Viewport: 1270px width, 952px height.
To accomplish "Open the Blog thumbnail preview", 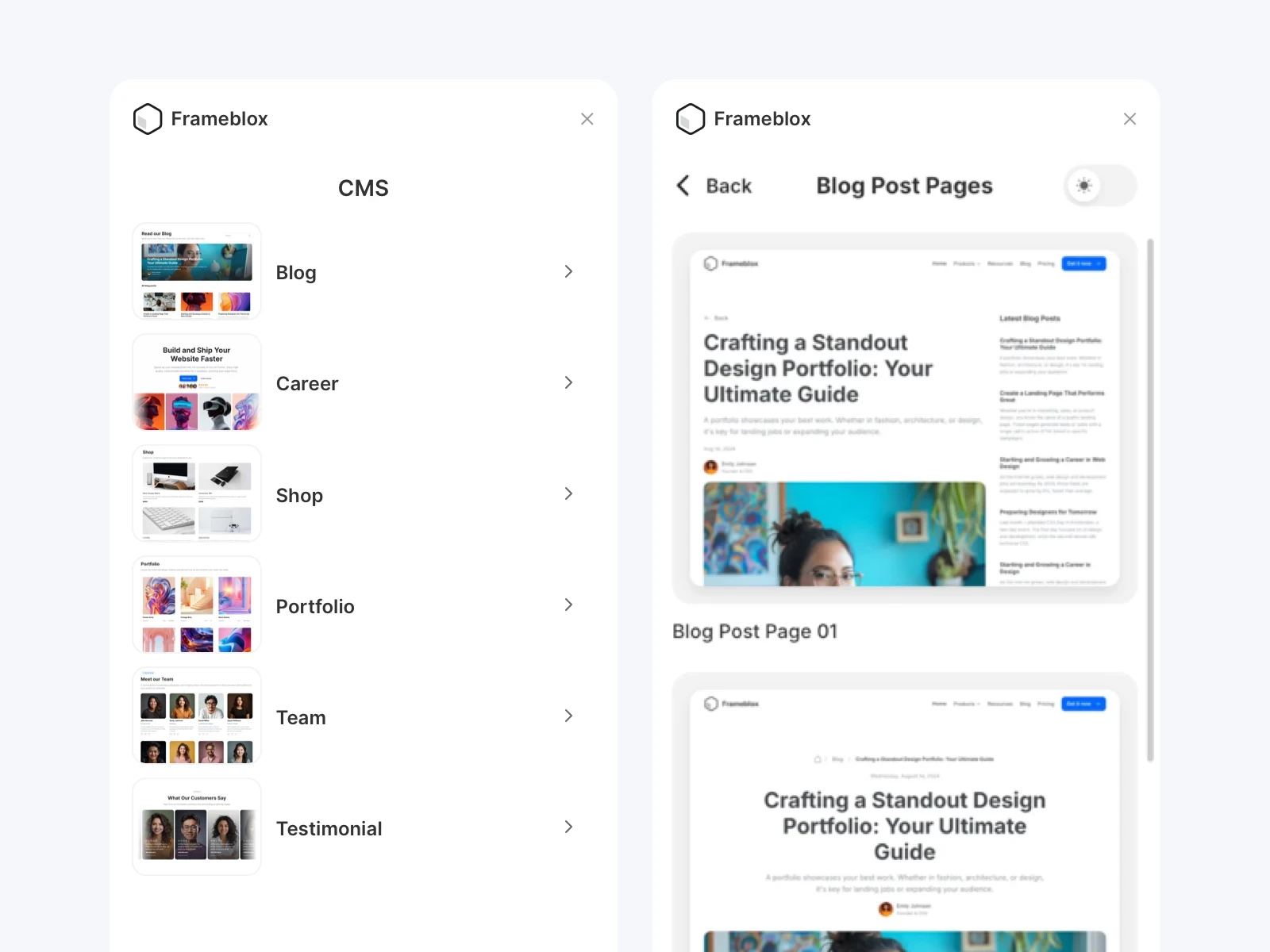I will click(197, 271).
